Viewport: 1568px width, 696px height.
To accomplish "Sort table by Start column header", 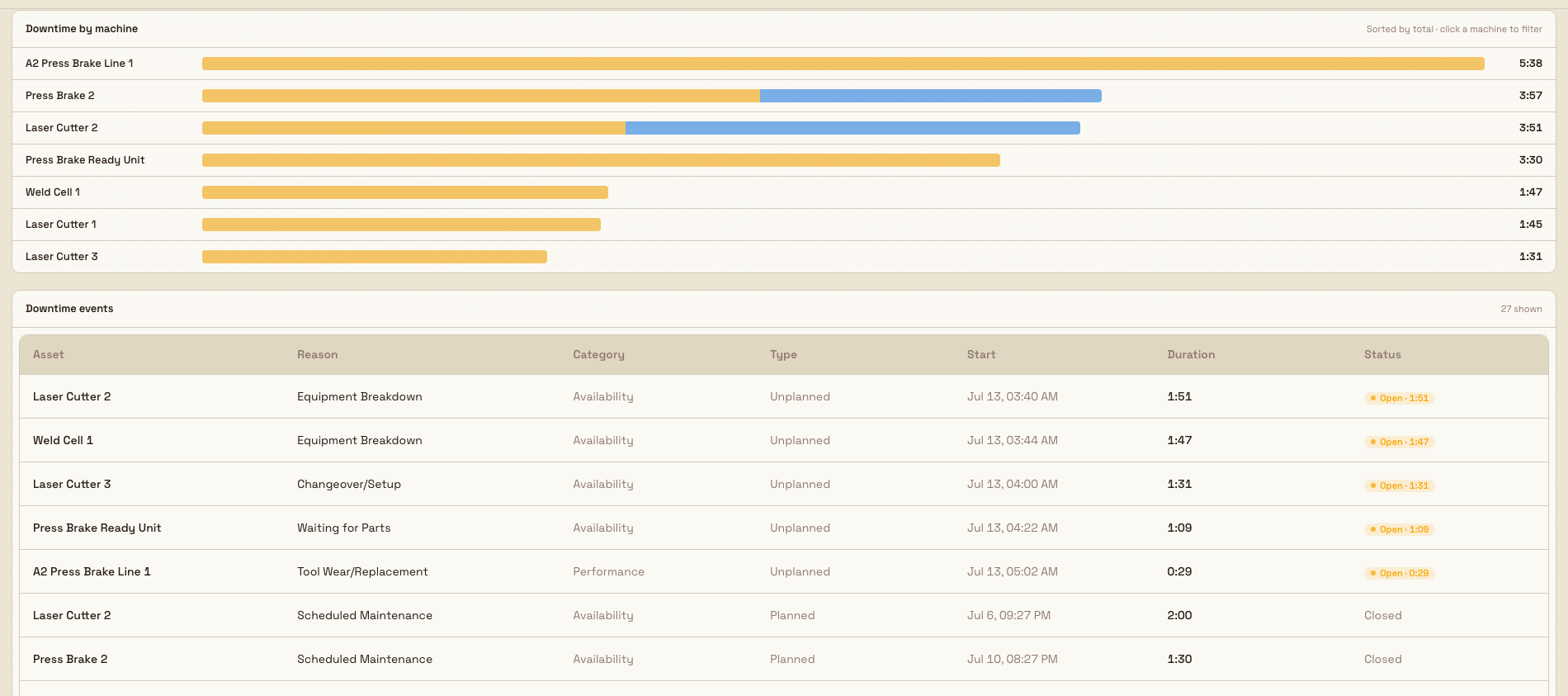I will click(981, 355).
